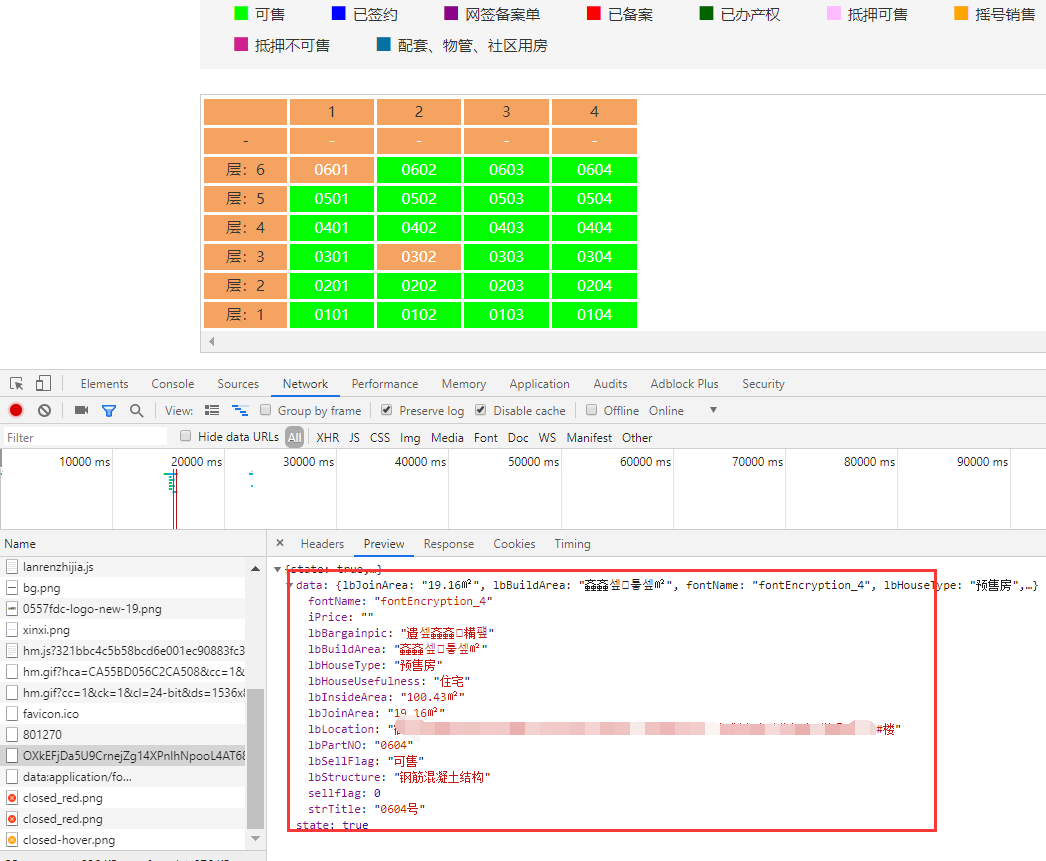
Task: Click room 0101 cell
Action: 332,315
